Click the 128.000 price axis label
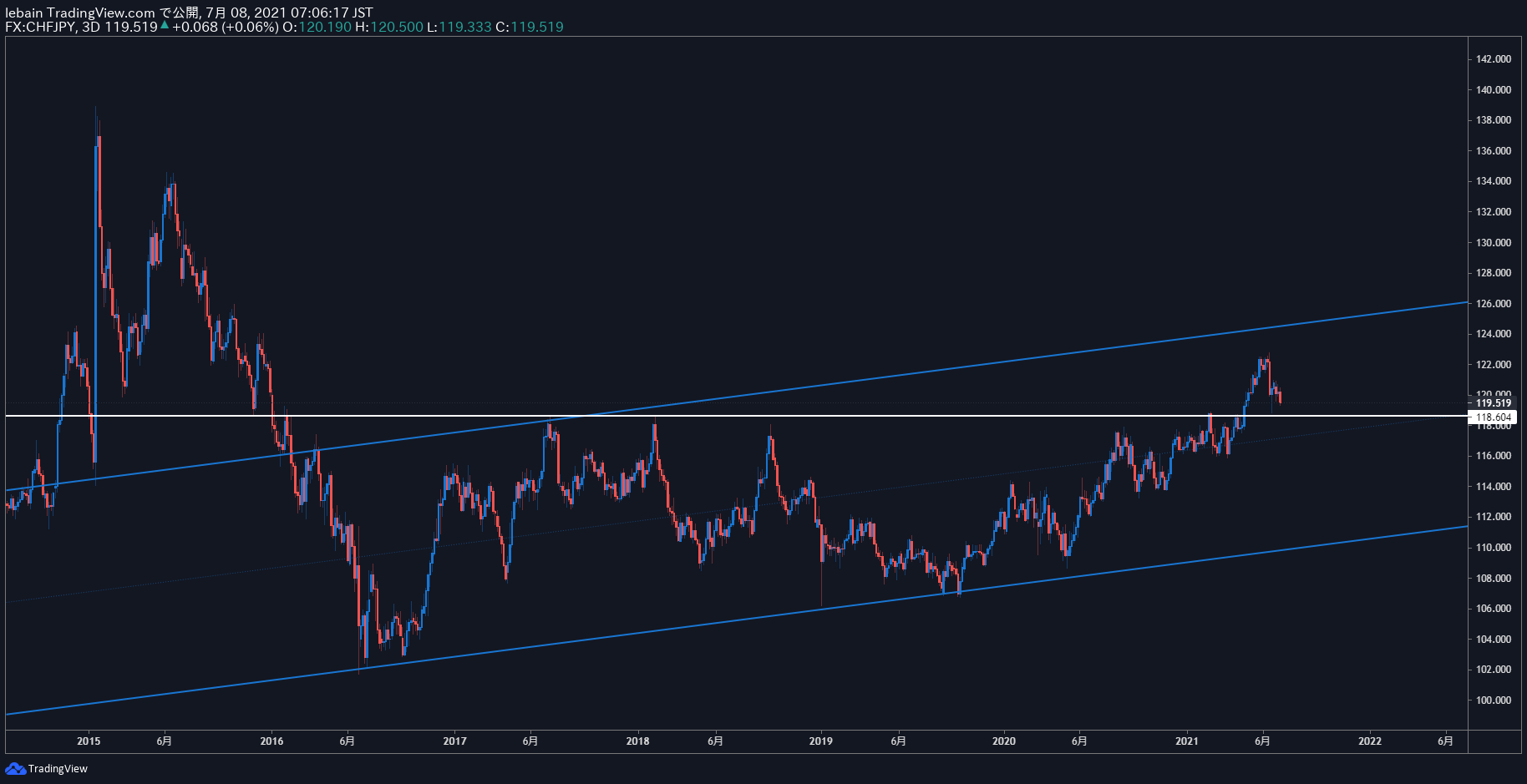This screenshot has width=1527, height=784. click(x=1494, y=273)
